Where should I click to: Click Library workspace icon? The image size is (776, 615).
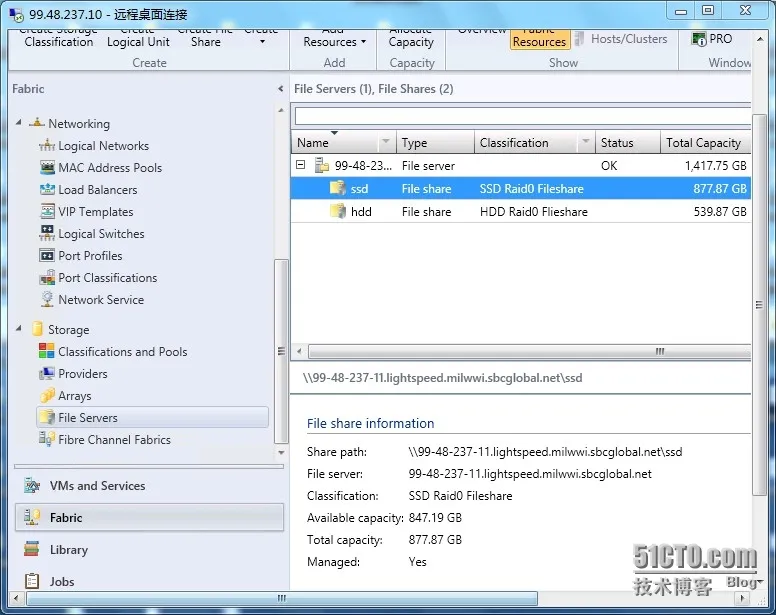click(x=32, y=549)
